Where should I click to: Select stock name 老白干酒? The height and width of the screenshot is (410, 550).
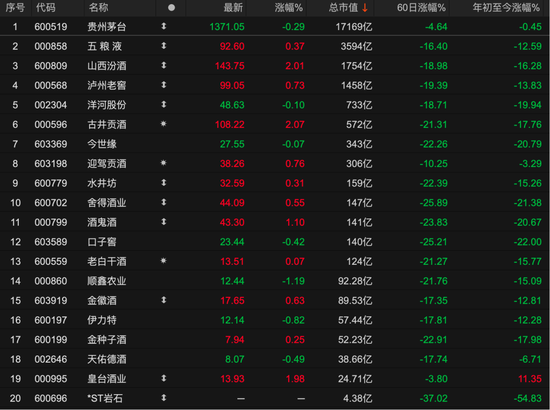(x=107, y=262)
